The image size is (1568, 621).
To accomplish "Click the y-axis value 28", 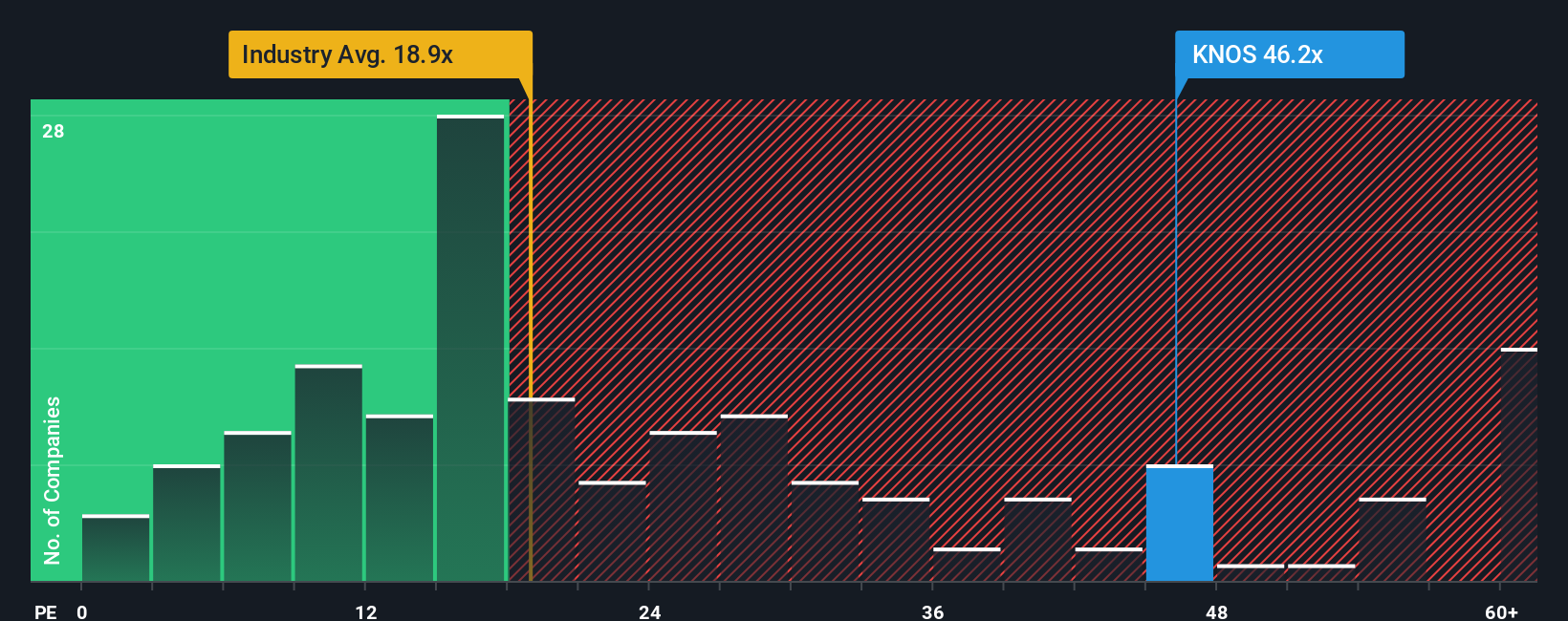I will (54, 131).
